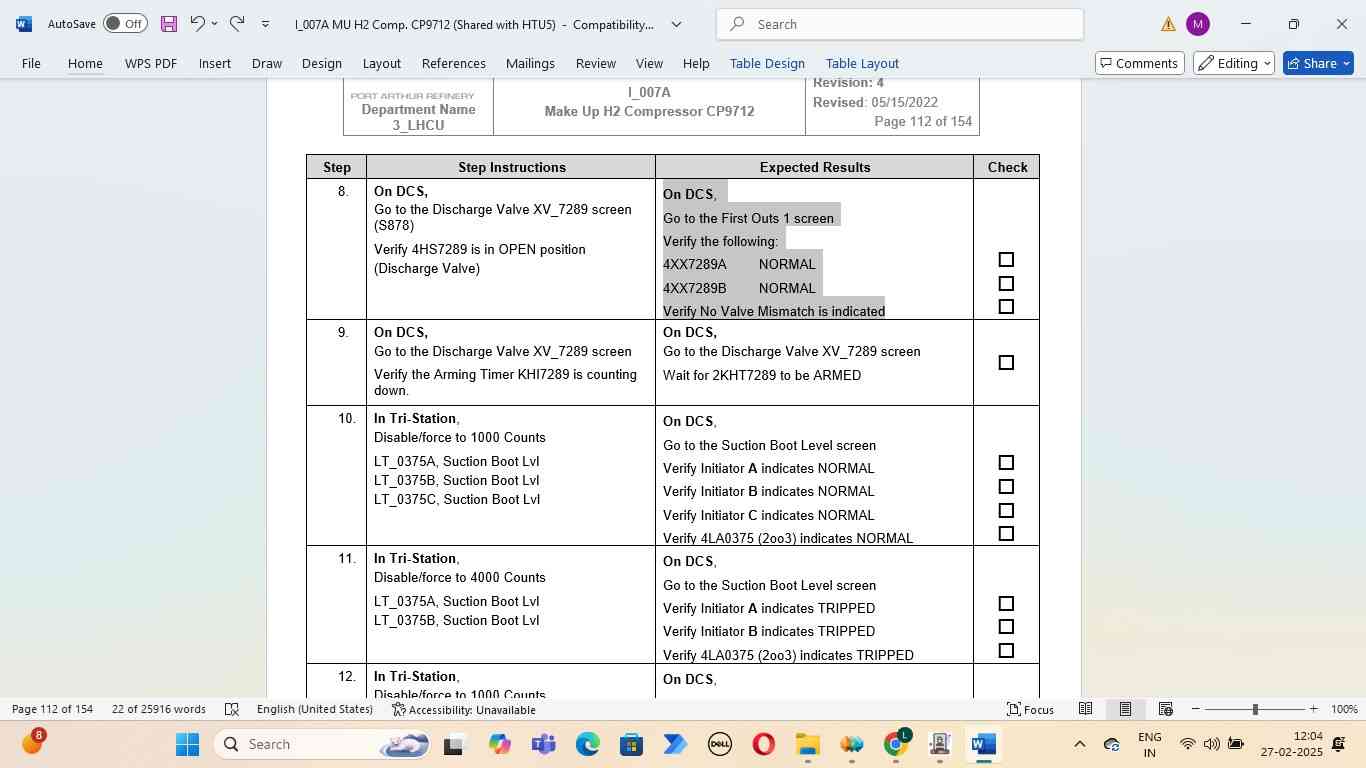Screen dimensions: 1366x768
Task: Check step 11 Initiator B TRIPPED checkbox
Action: pyautogui.click(x=1006, y=627)
